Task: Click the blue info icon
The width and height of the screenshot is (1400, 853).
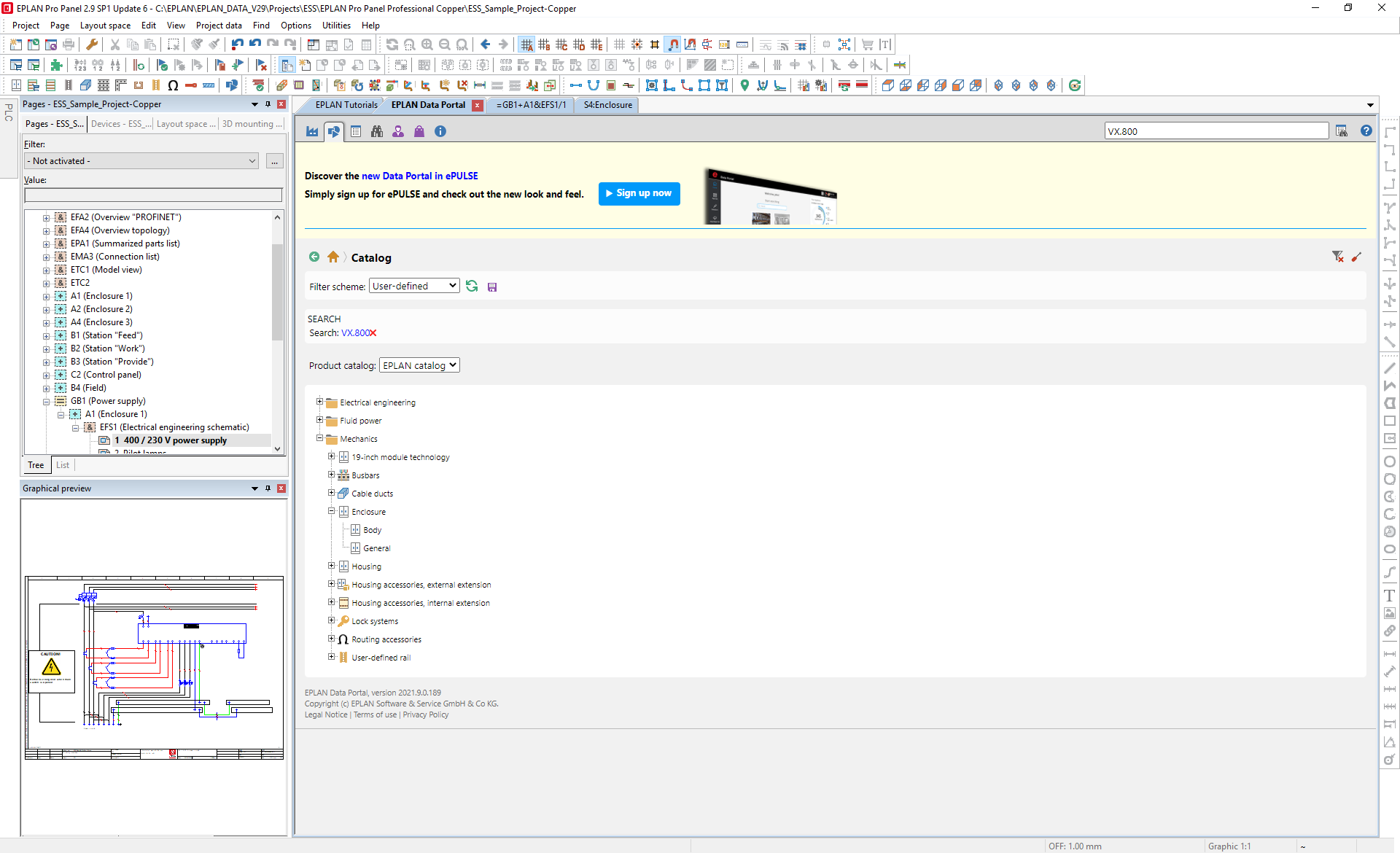Action: 440,131
